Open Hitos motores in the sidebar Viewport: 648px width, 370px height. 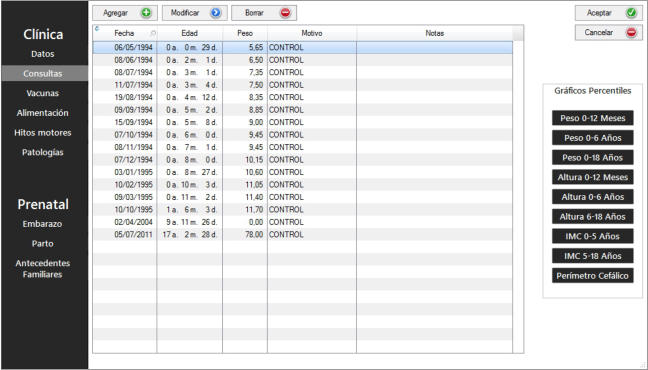point(43,133)
